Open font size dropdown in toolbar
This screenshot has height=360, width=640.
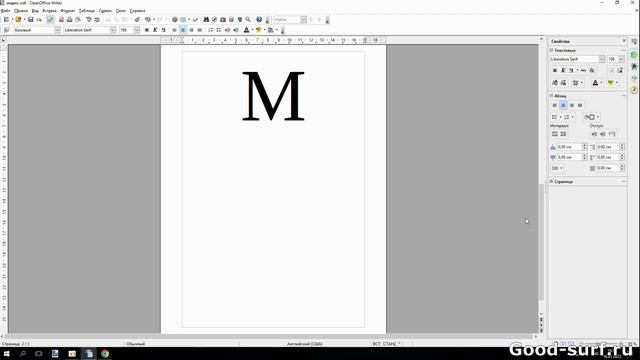pyautogui.click(x=136, y=30)
